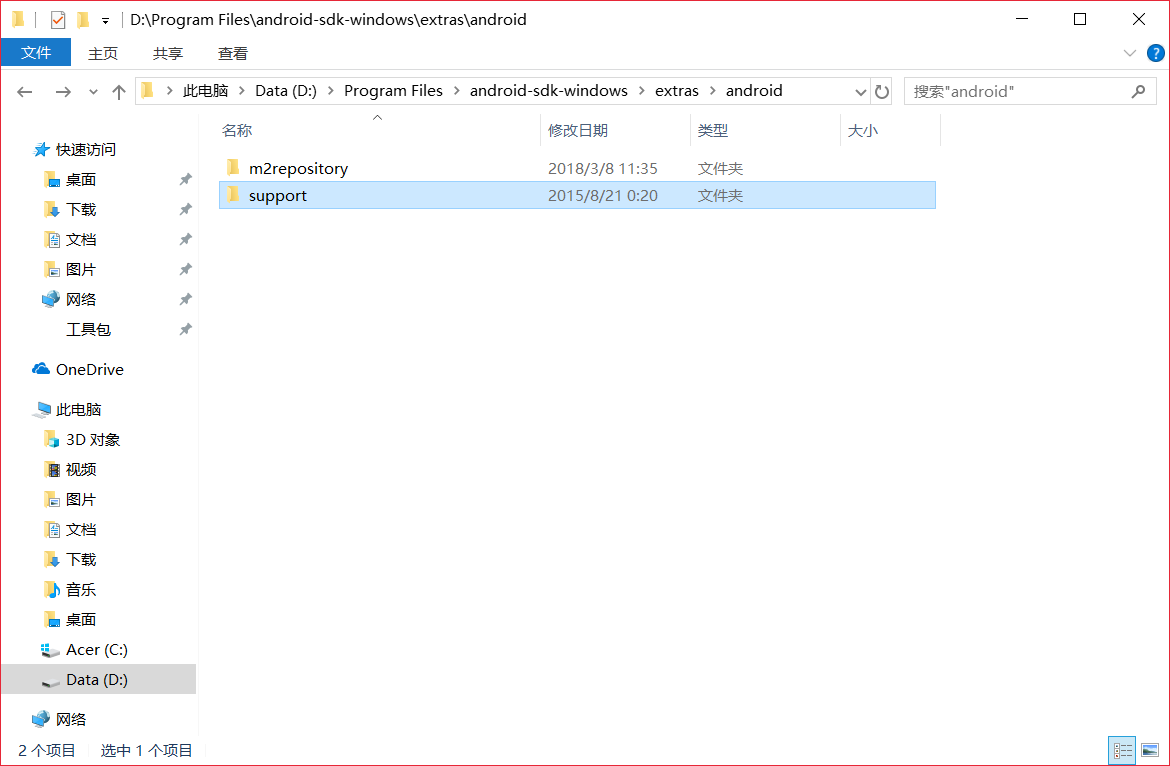
Task: Select 此电脑 in the navigation tree
Action: pyautogui.click(x=78, y=409)
